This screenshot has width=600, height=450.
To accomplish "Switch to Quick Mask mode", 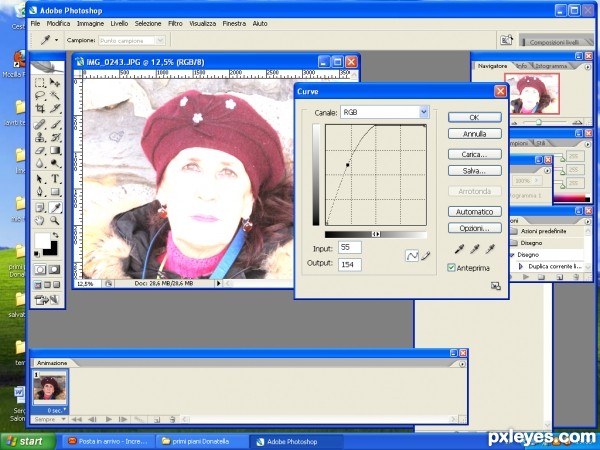I will click(55, 269).
